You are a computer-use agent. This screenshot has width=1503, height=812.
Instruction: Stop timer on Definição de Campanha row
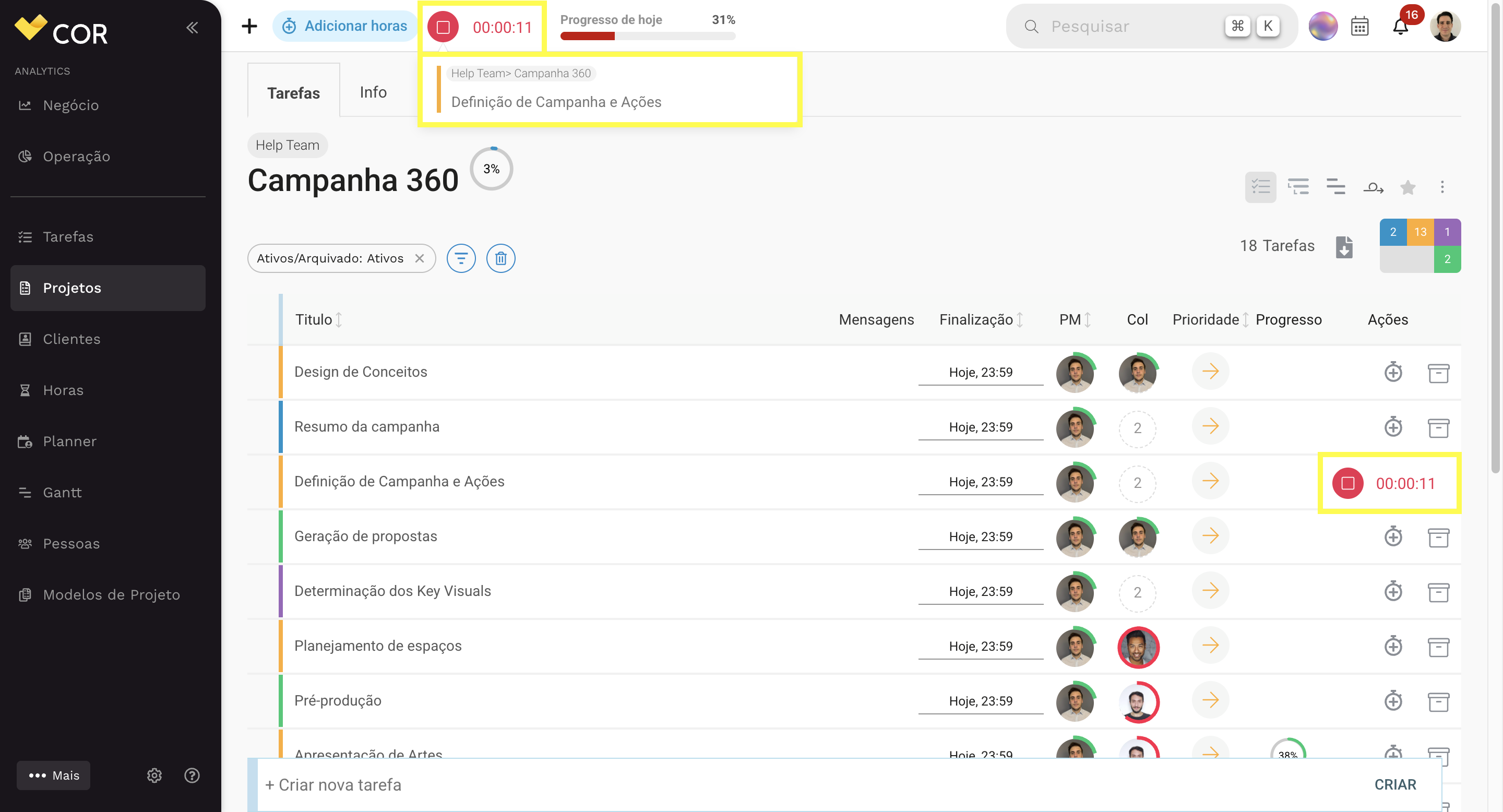click(1347, 483)
